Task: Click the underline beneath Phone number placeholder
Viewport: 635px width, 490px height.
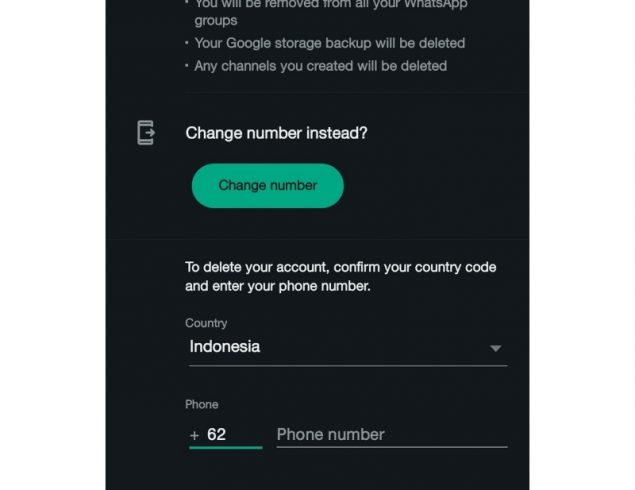Action: (392, 447)
